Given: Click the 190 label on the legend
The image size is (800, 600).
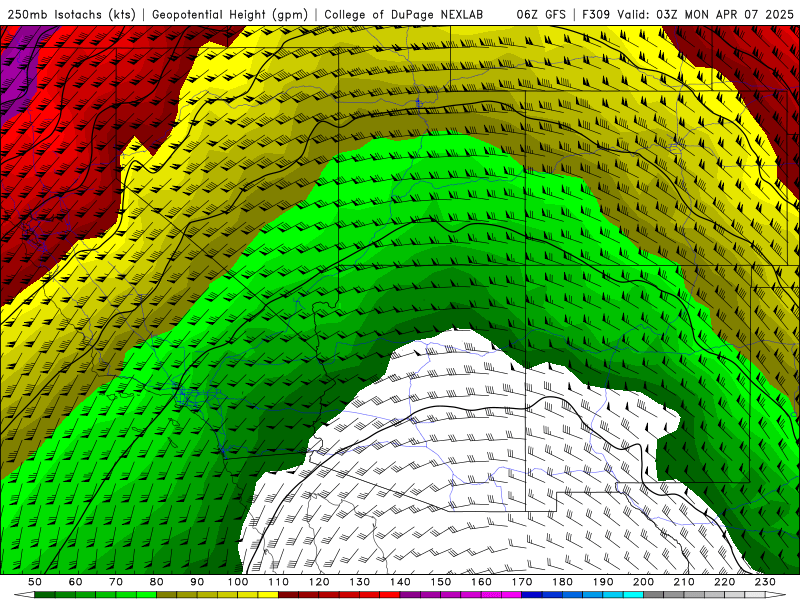Looking at the screenshot, I should coord(603,582).
